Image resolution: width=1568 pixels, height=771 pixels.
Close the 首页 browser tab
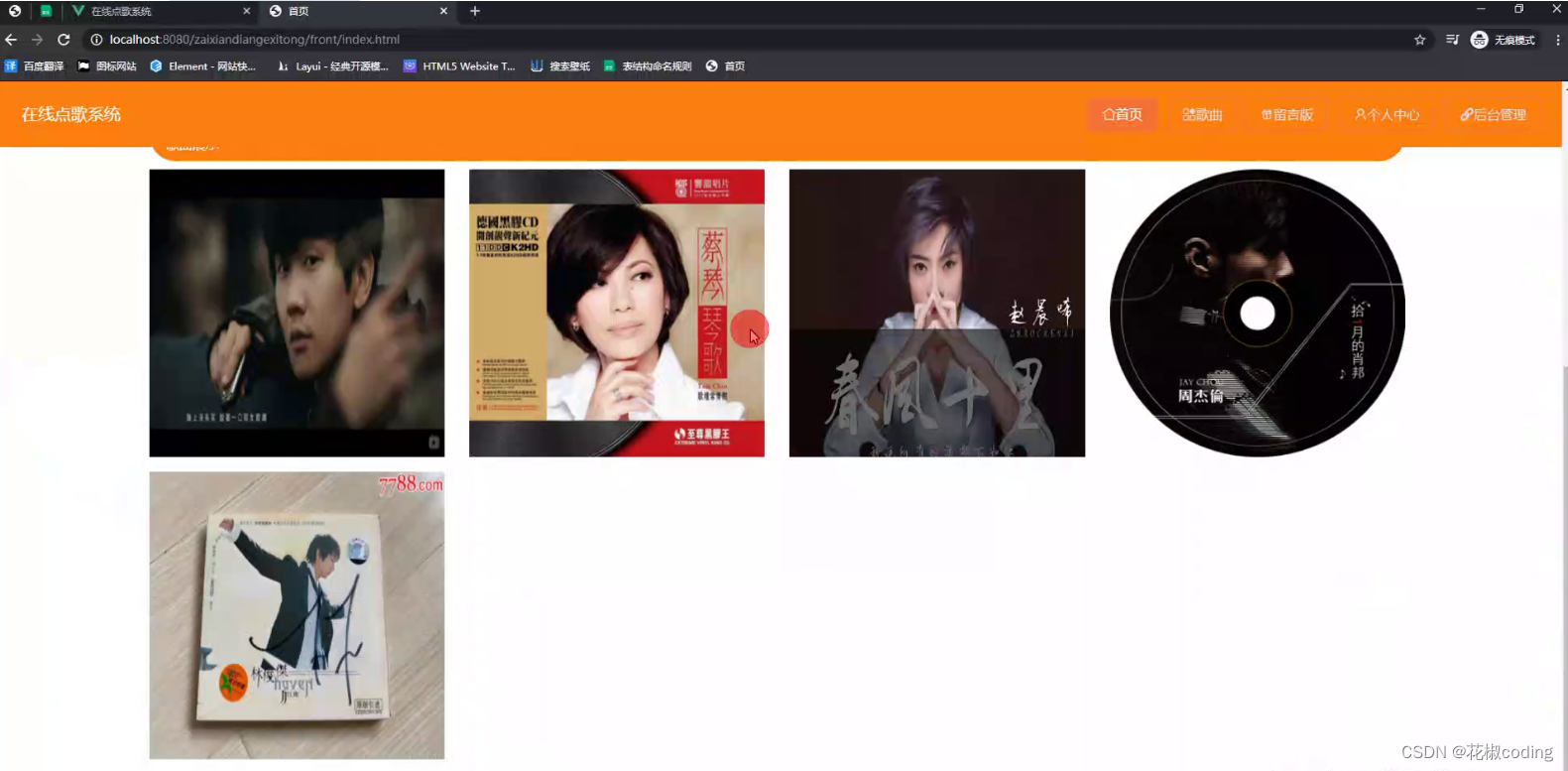tap(443, 11)
